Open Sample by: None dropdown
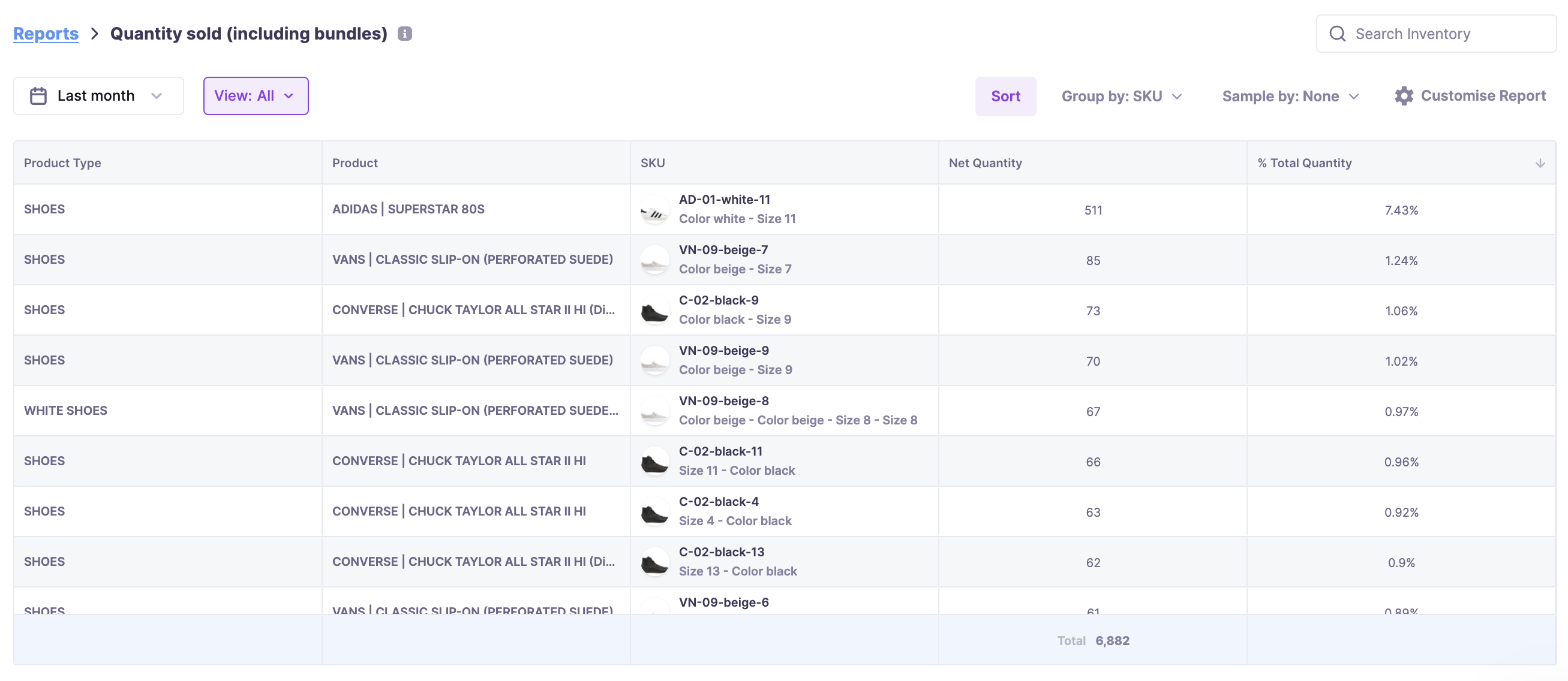1568x681 pixels. (1290, 96)
